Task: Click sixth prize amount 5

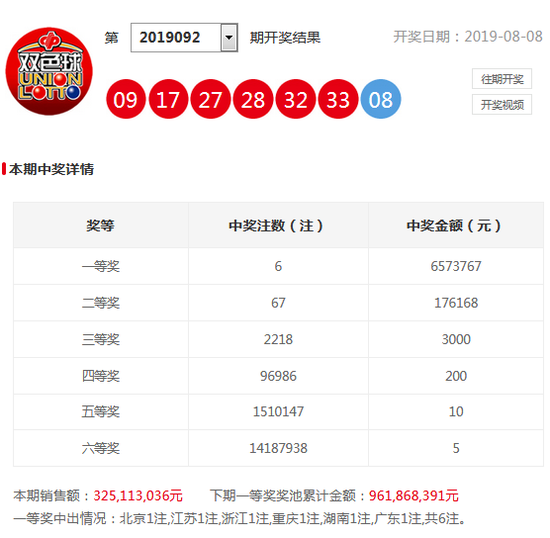Action: pos(456,448)
